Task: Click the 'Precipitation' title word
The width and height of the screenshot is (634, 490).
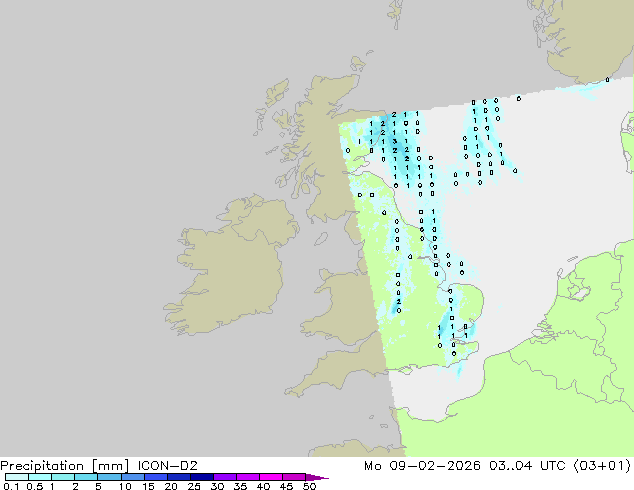Action: 42,466
